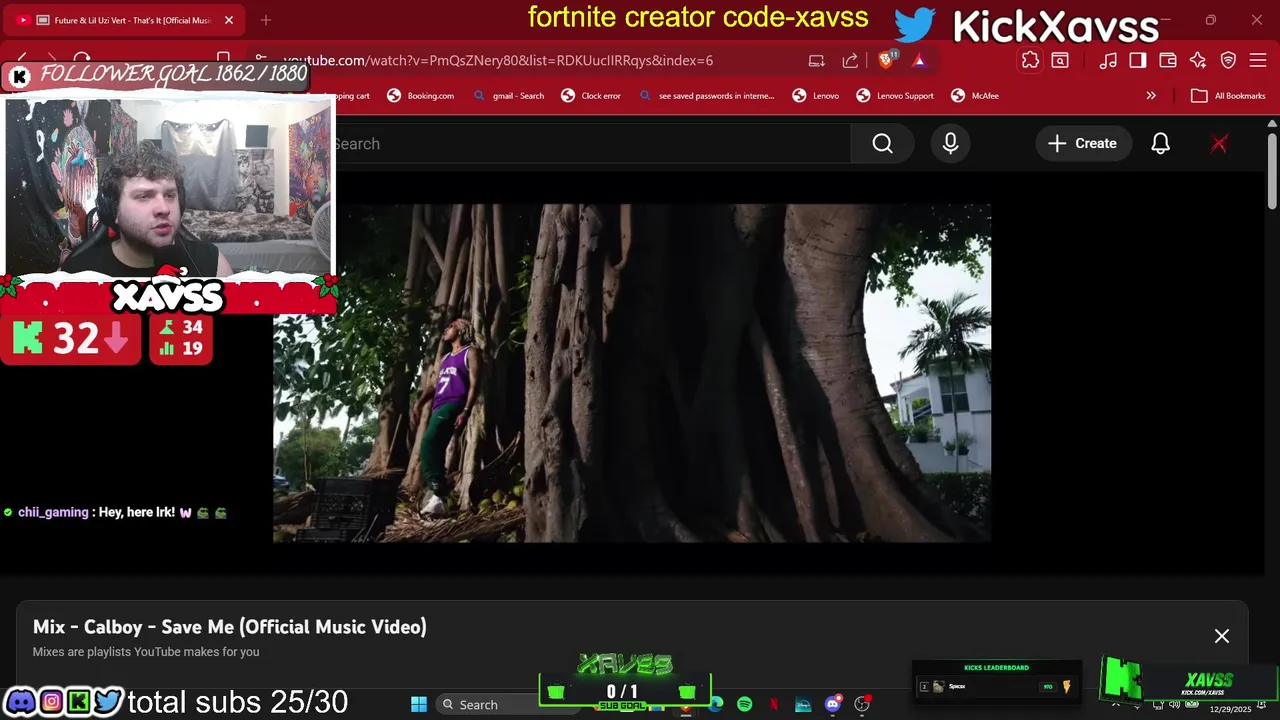Open a new browser tab
Image resolution: width=1280 pixels, height=720 pixels.
265,20
